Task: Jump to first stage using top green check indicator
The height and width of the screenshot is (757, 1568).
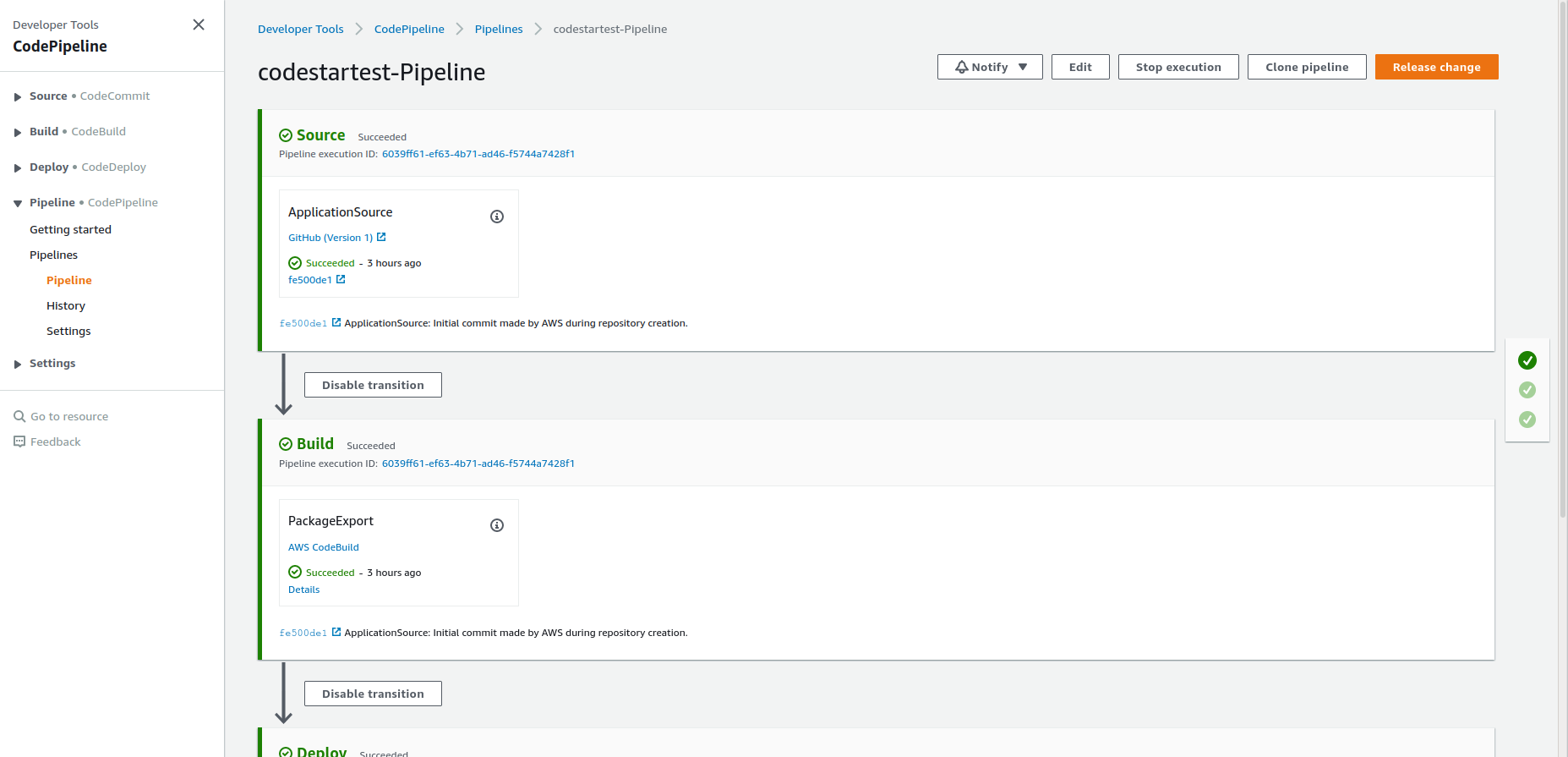Action: 1527,360
